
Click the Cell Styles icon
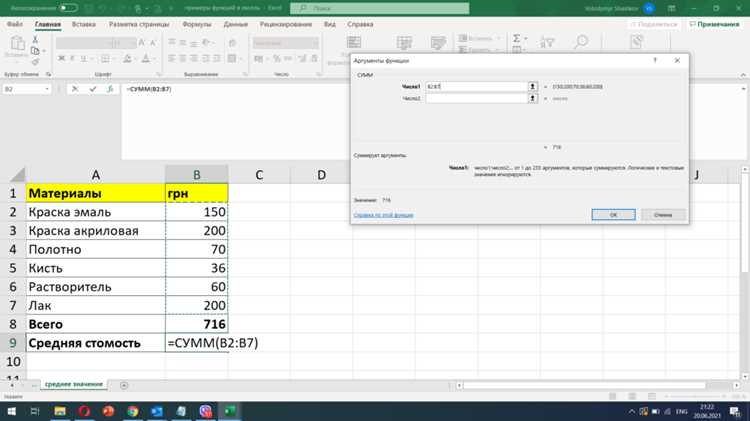pos(438,43)
